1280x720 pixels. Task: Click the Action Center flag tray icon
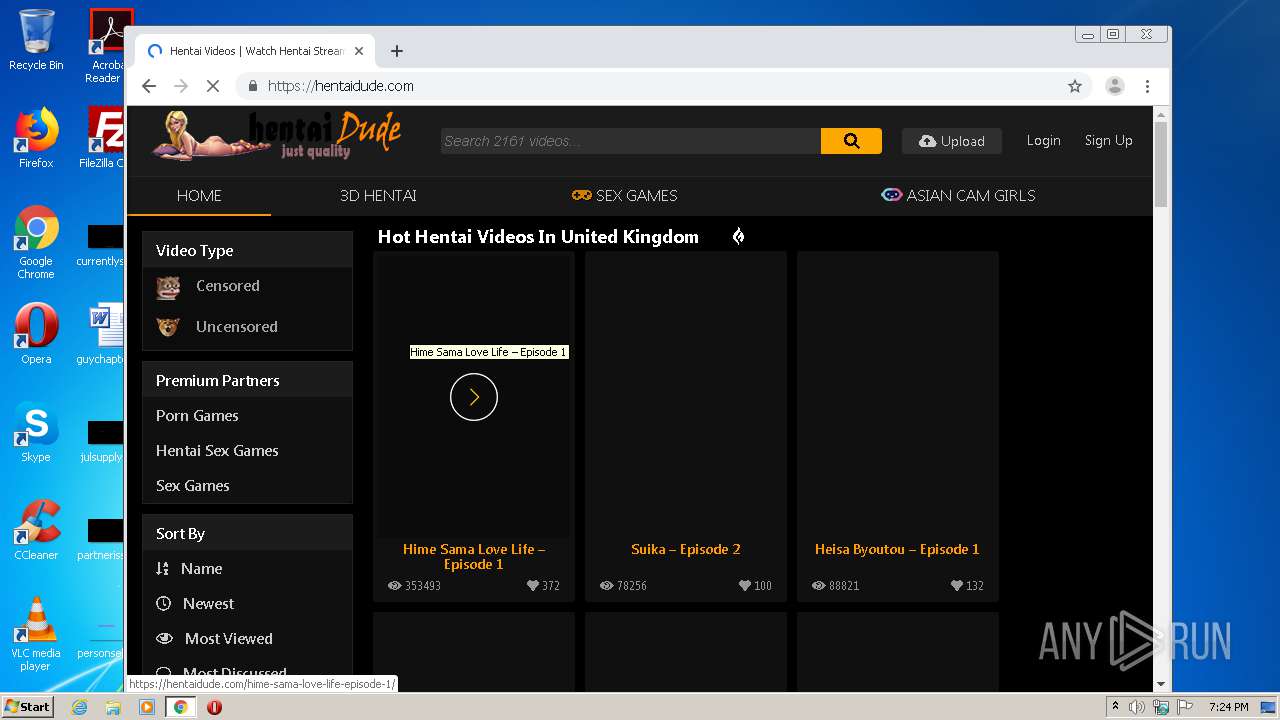(1184, 707)
